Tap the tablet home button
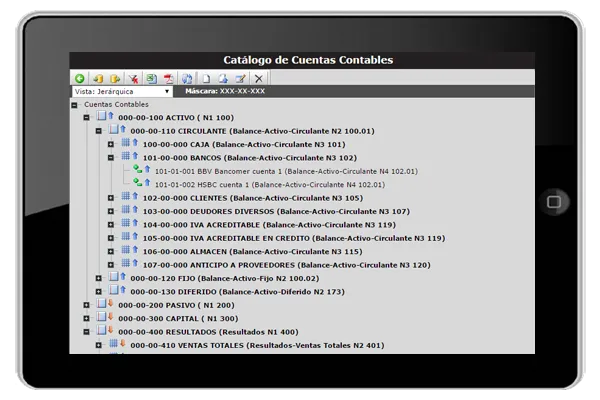This screenshot has width=600, height=400. 554,202
